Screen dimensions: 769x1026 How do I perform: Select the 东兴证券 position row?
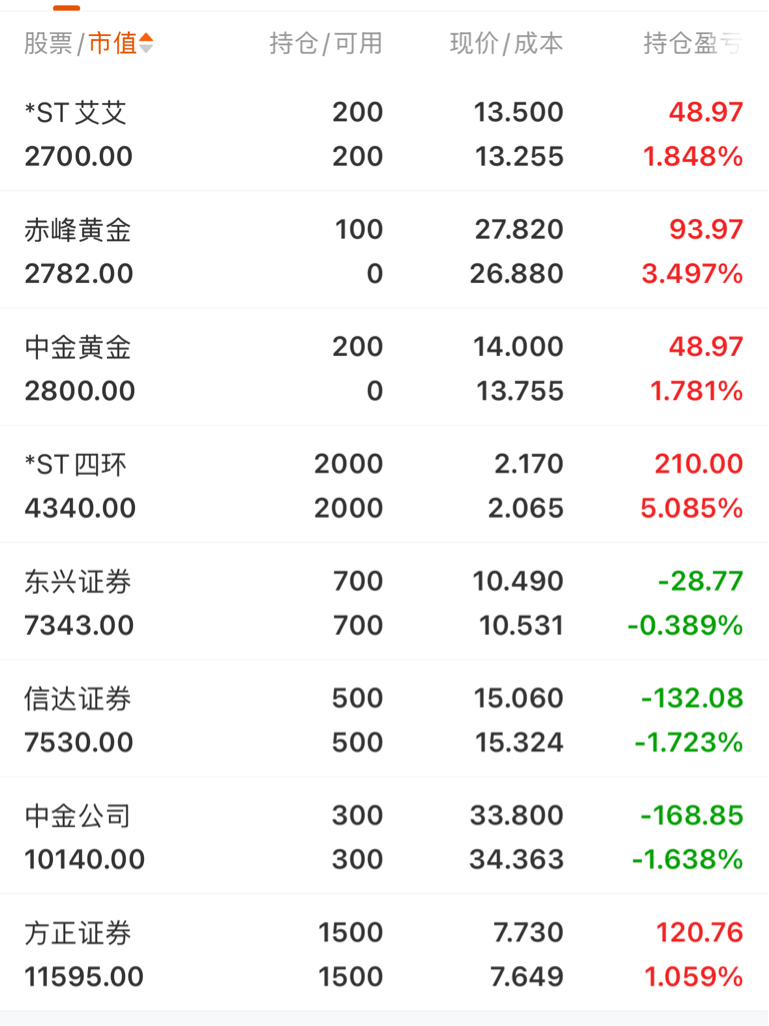pos(384,601)
